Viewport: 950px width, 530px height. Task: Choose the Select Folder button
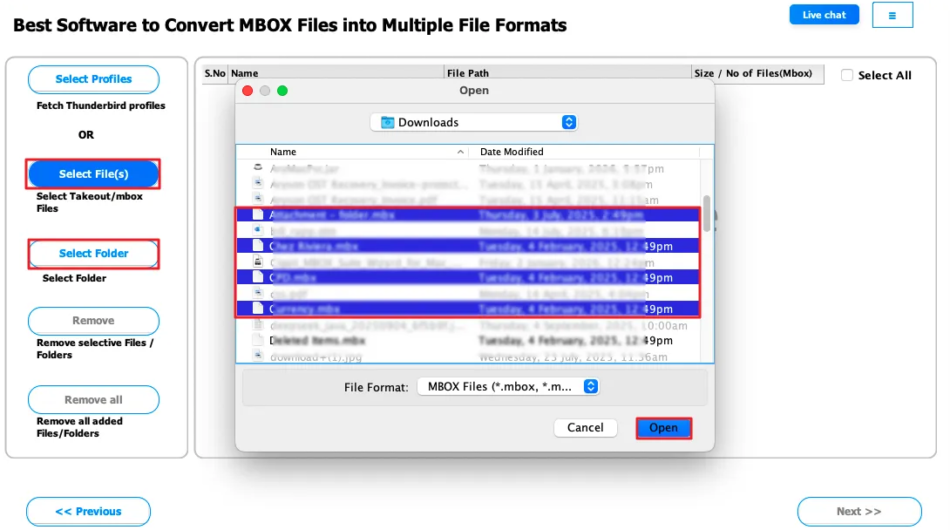pos(93,253)
